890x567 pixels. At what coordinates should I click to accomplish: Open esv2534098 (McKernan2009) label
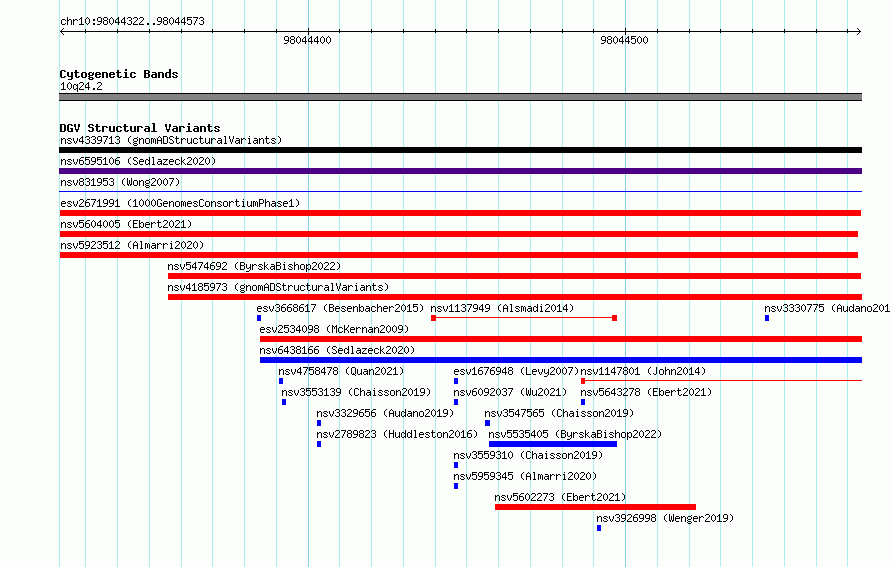(x=334, y=329)
